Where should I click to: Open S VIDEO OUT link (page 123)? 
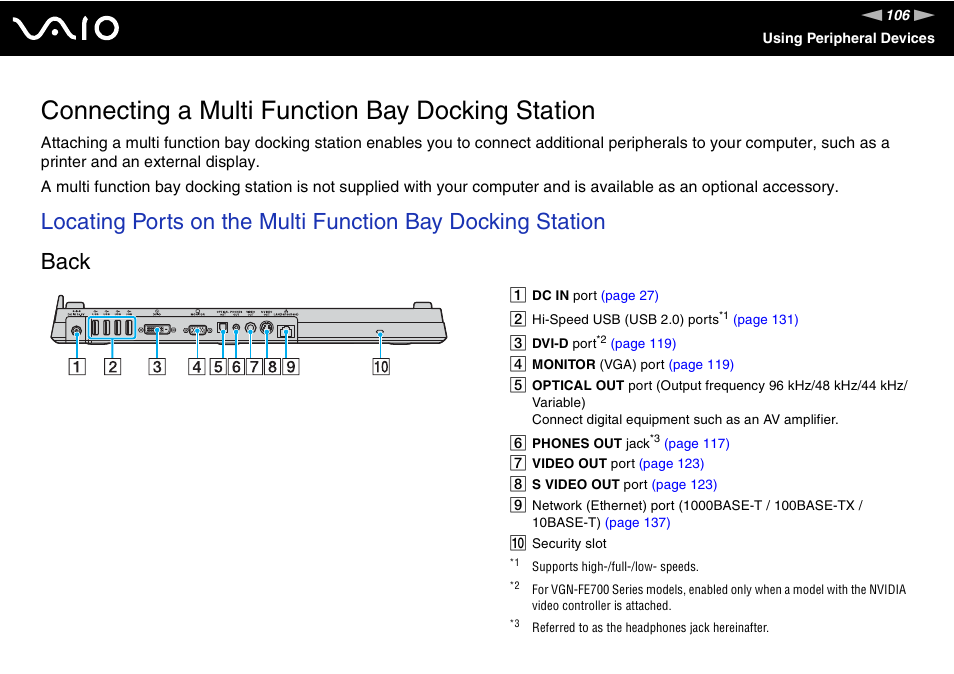coord(684,485)
